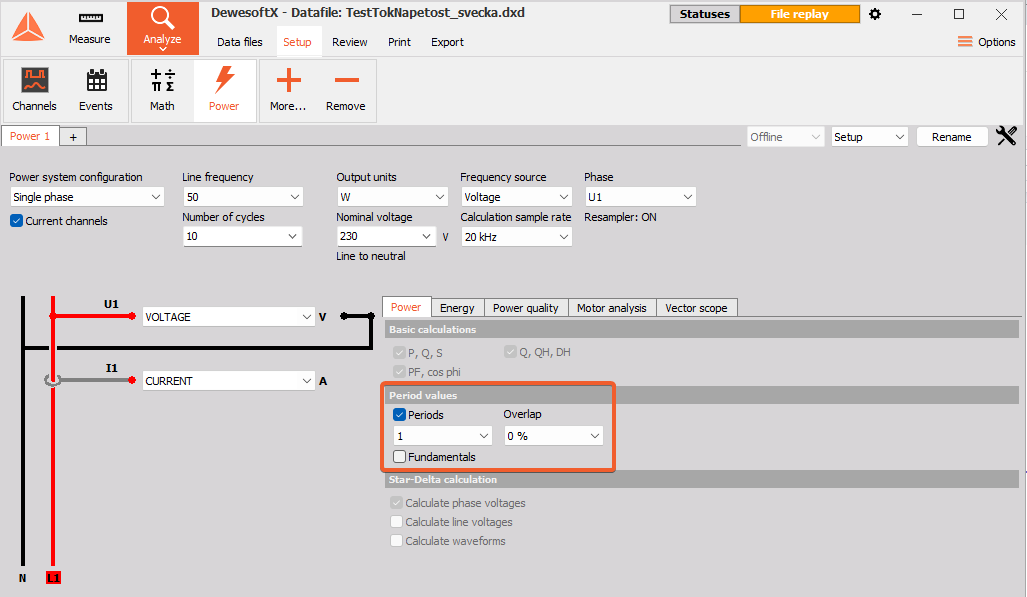Open settings gear next to File replay
Image resolution: width=1027 pixels, height=597 pixels.
click(875, 14)
